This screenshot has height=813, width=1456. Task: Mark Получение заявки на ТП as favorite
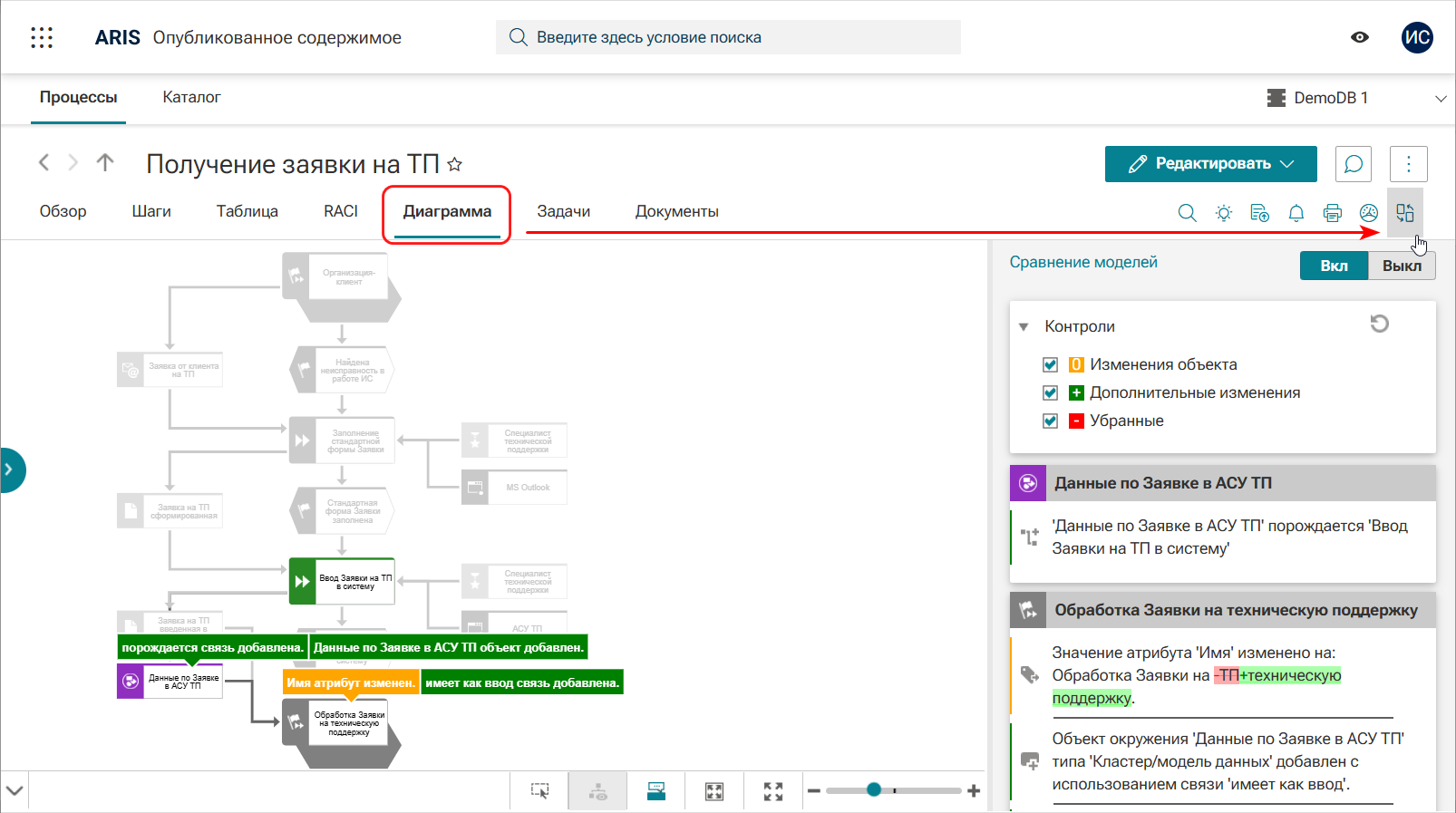pos(455,164)
